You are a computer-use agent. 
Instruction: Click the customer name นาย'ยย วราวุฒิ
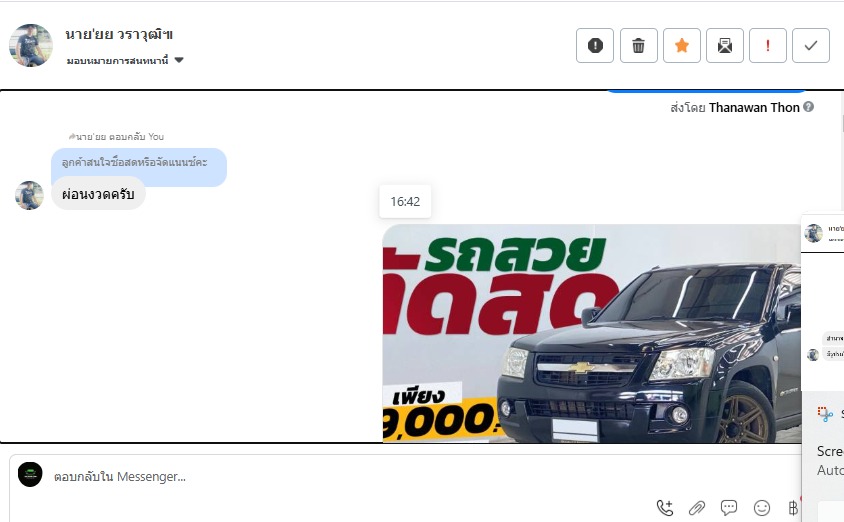coord(118,34)
